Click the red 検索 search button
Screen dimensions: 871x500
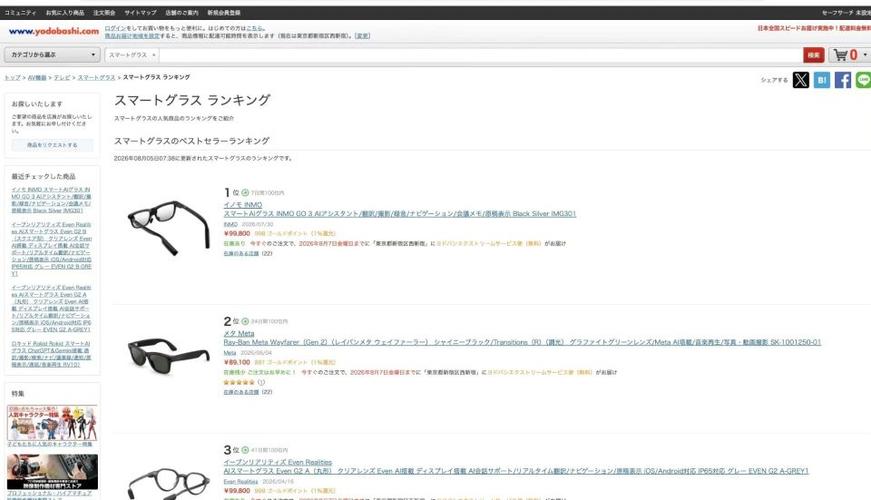pos(813,55)
